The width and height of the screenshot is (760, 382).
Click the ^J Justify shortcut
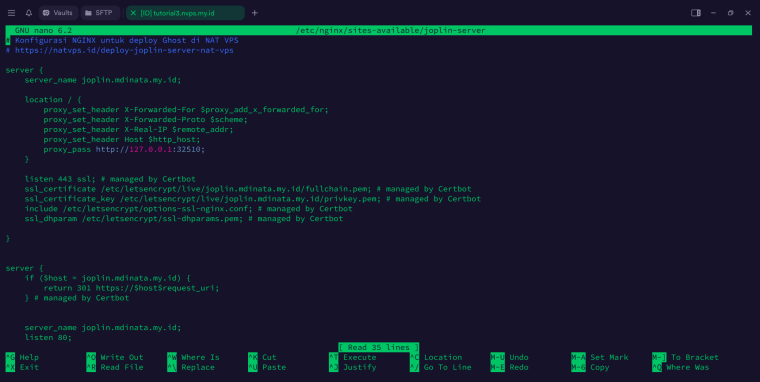[352, 367]
